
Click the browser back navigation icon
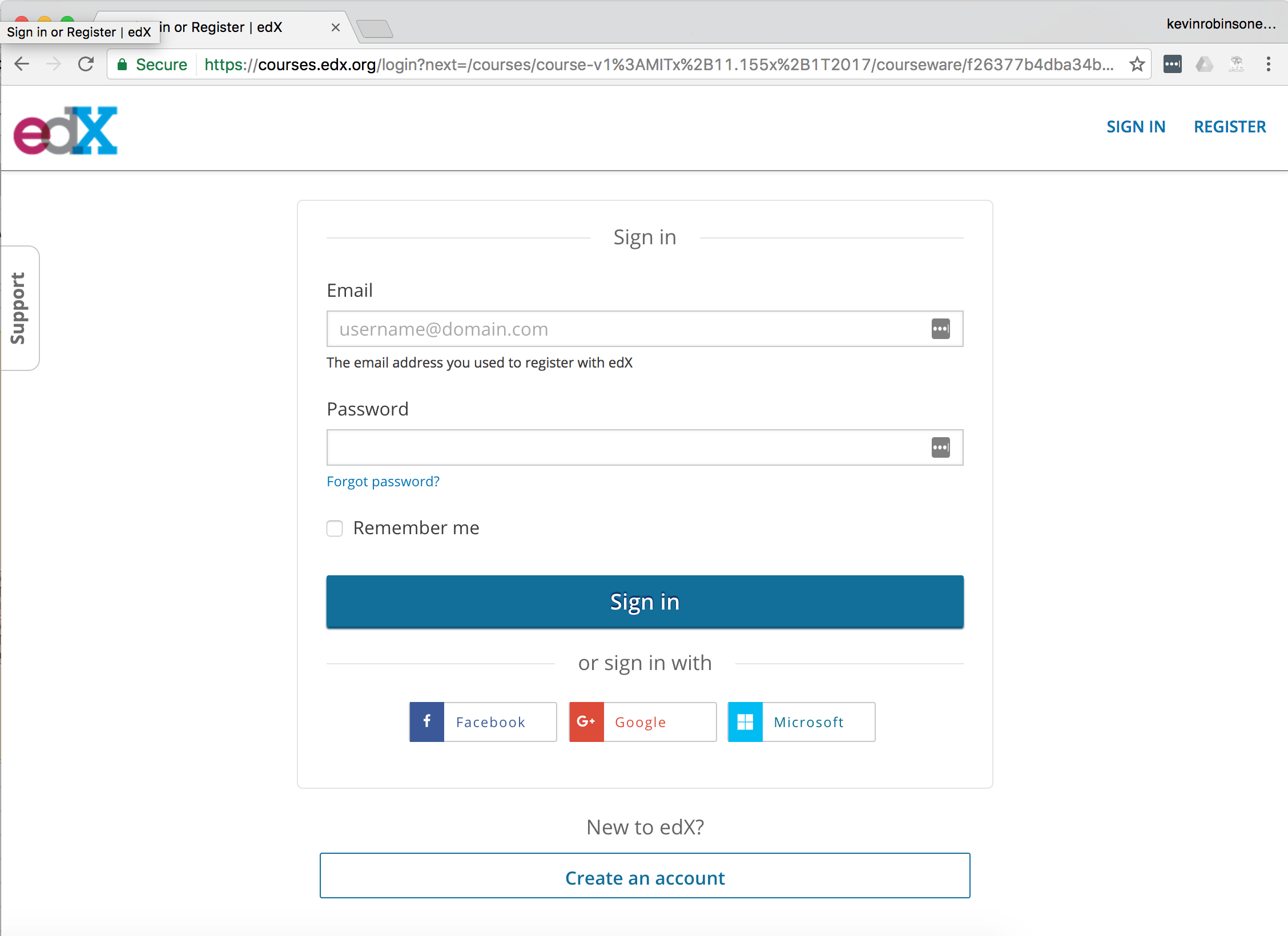click(21, 64)
